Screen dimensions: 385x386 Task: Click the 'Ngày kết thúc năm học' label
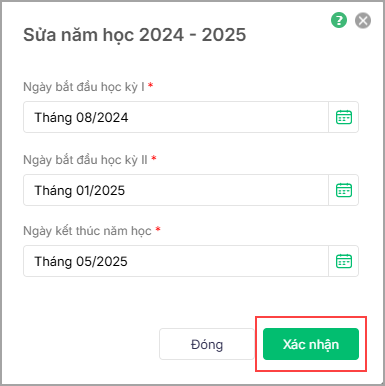pos(87,231)
